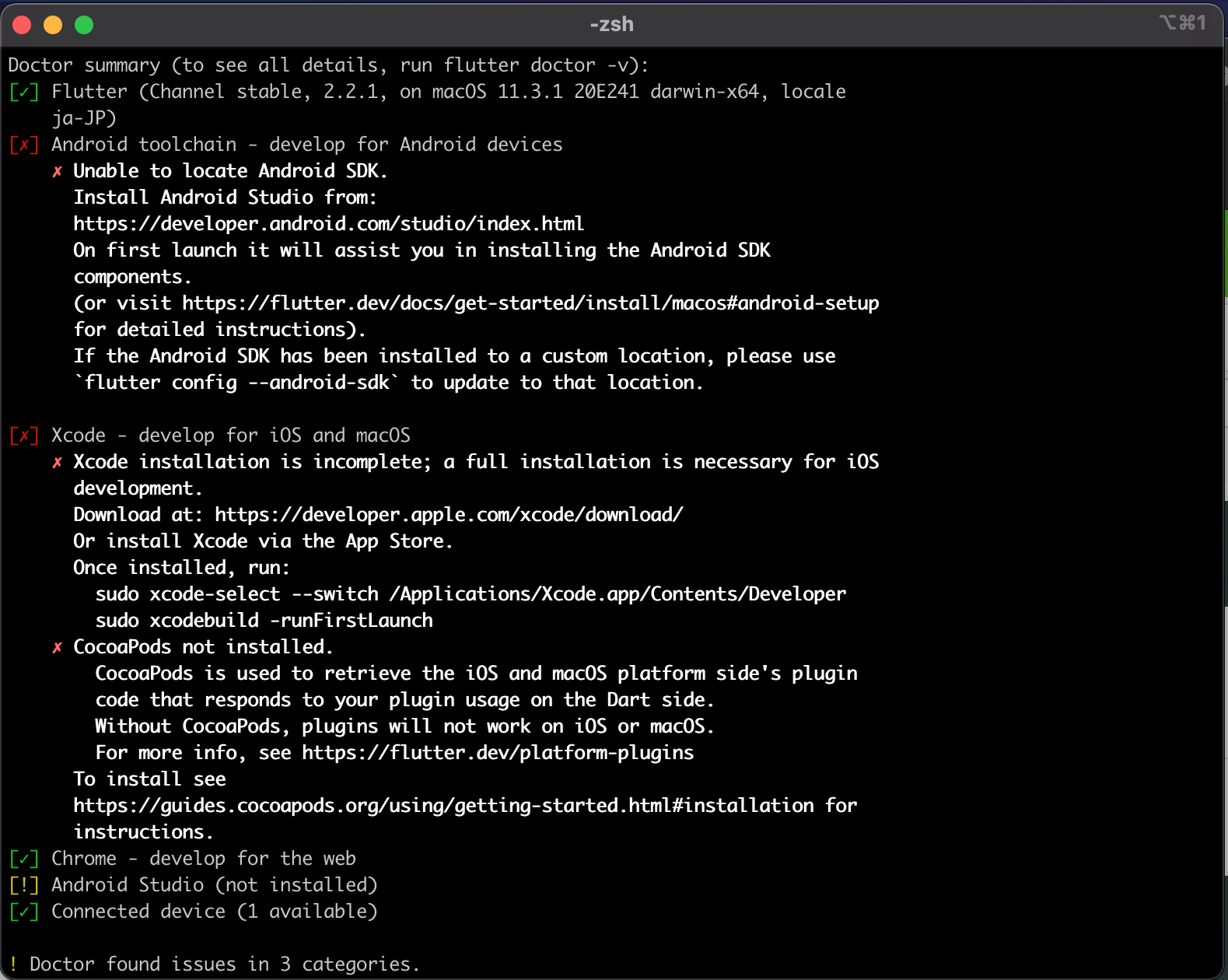The image size is (1228, 980).
Task: Open the developer.android.com/studio/index.html link
Action: point(329,224)
